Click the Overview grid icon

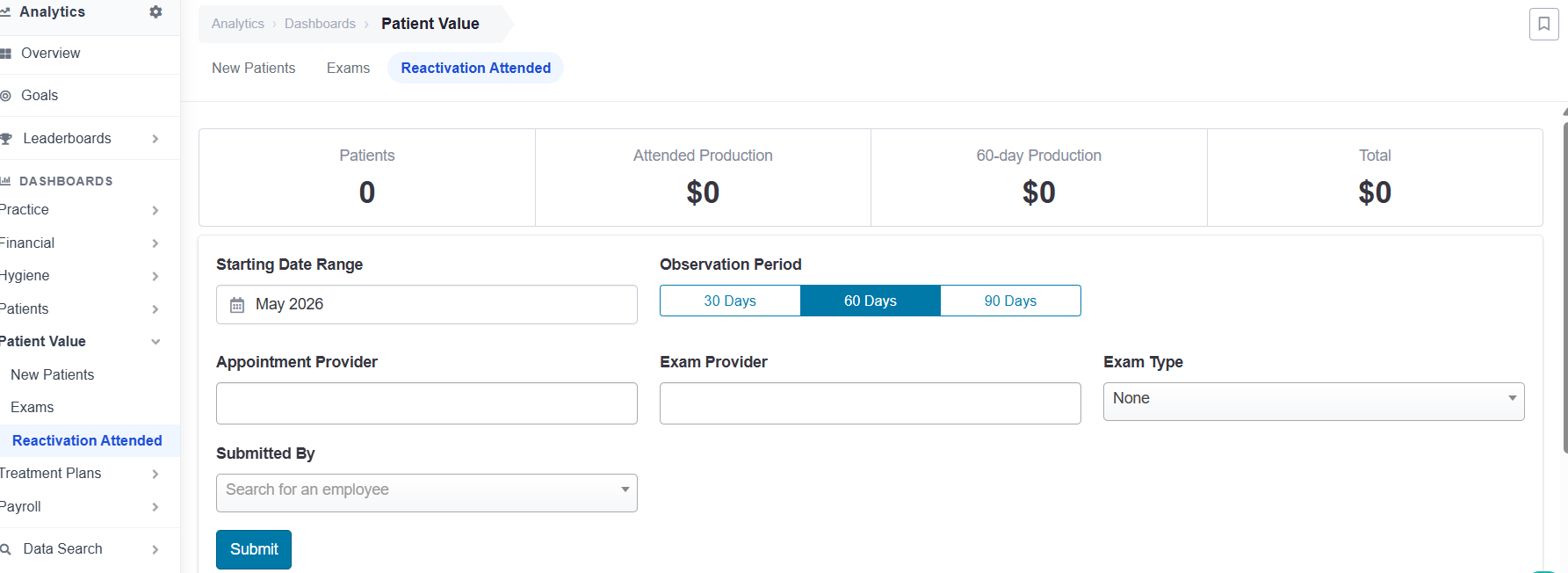(5, 54)
